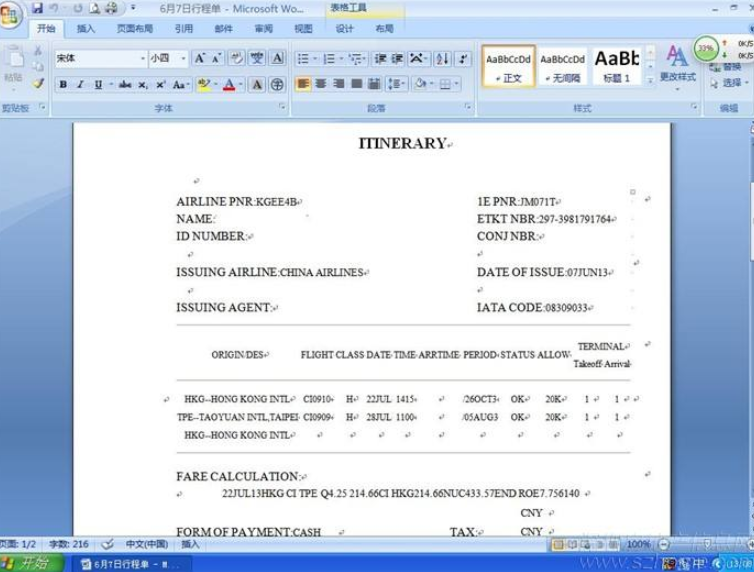Click the text highlight color icon
This screenshot has width=754, height=572.
pos(204,85)
